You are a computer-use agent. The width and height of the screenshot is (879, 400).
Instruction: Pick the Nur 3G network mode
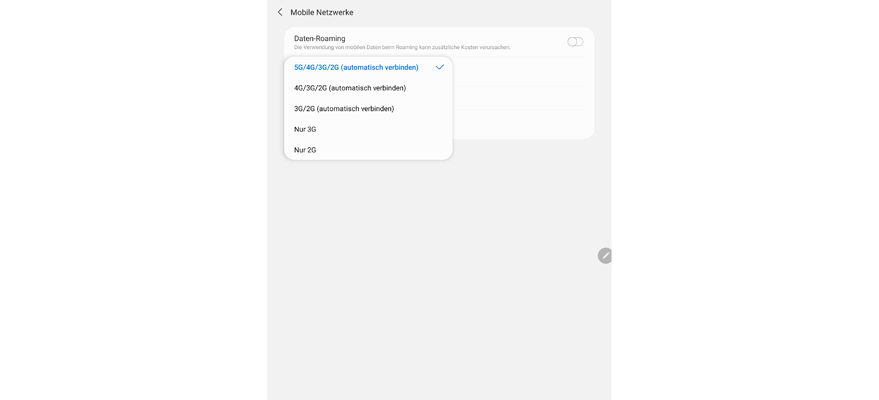305,129
